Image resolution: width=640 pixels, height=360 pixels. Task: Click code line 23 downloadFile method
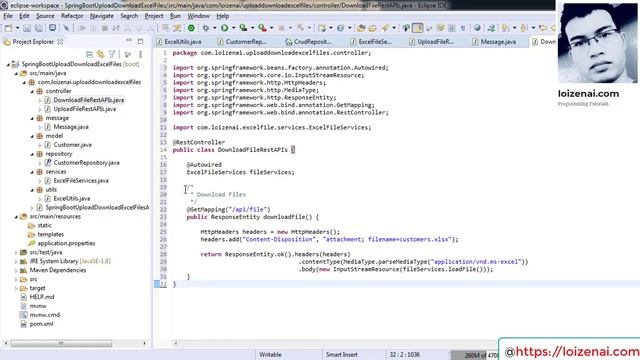[x=253, y=217]
